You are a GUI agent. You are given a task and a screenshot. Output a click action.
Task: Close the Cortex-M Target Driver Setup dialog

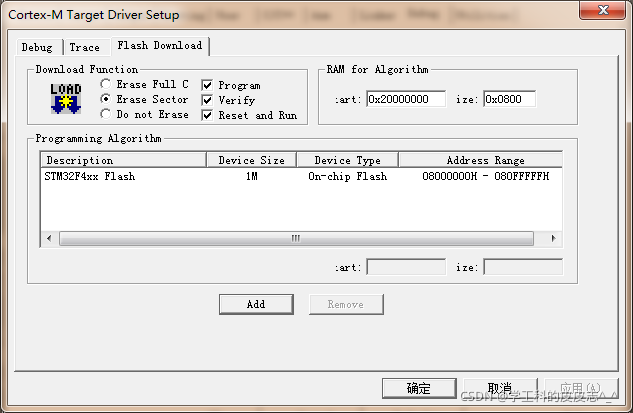point(603,10)
